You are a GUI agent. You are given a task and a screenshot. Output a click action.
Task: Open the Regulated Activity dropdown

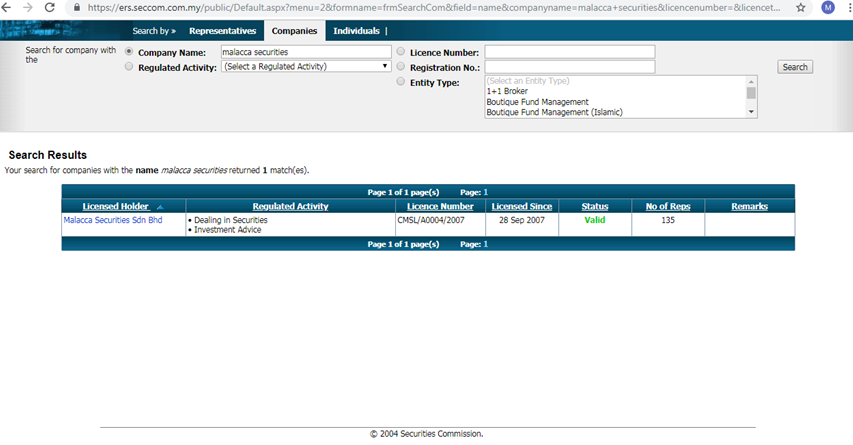[x=306, y=66]
